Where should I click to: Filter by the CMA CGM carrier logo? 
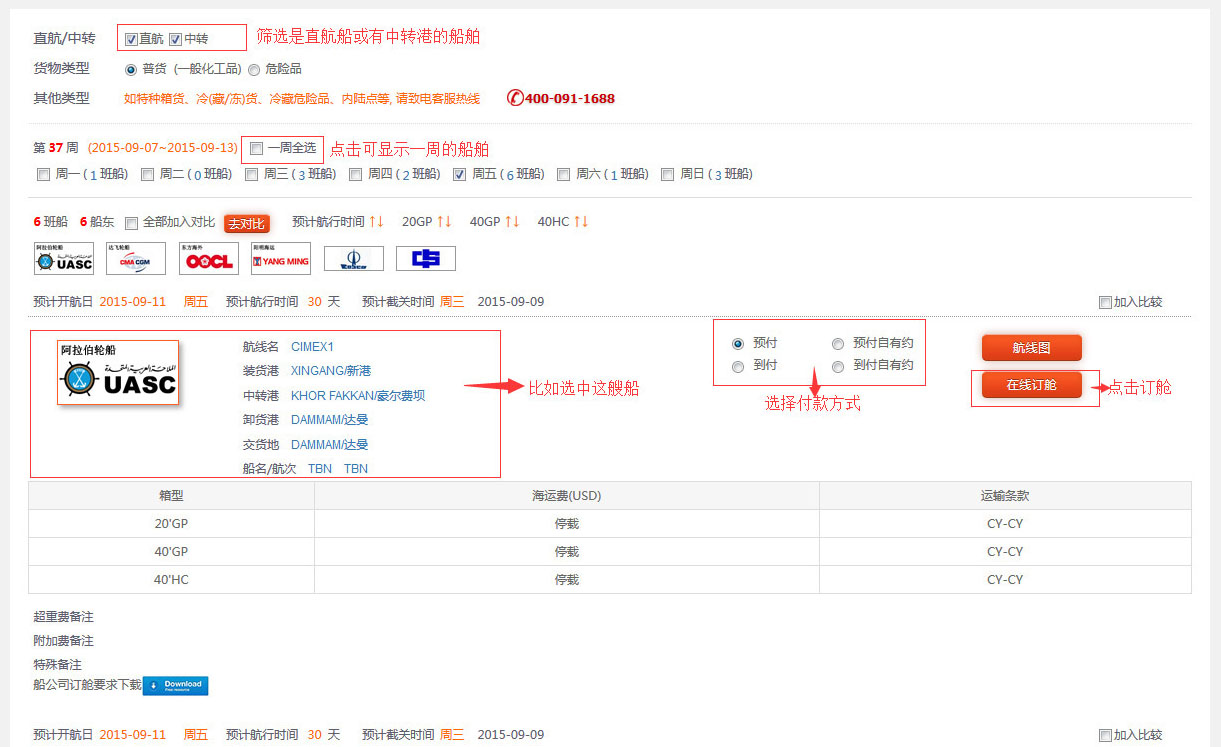[x=135, y=258]
